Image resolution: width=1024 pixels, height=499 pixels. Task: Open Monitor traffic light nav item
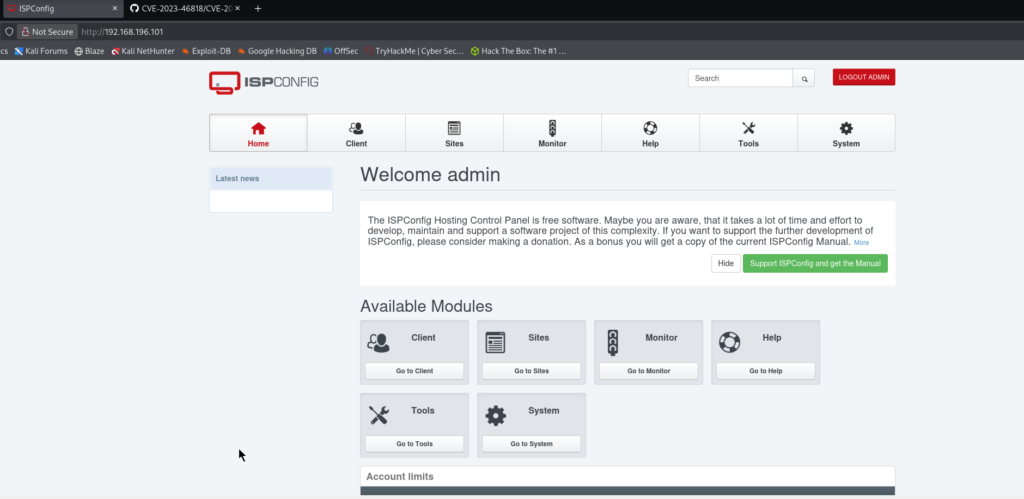pos(552,133)
